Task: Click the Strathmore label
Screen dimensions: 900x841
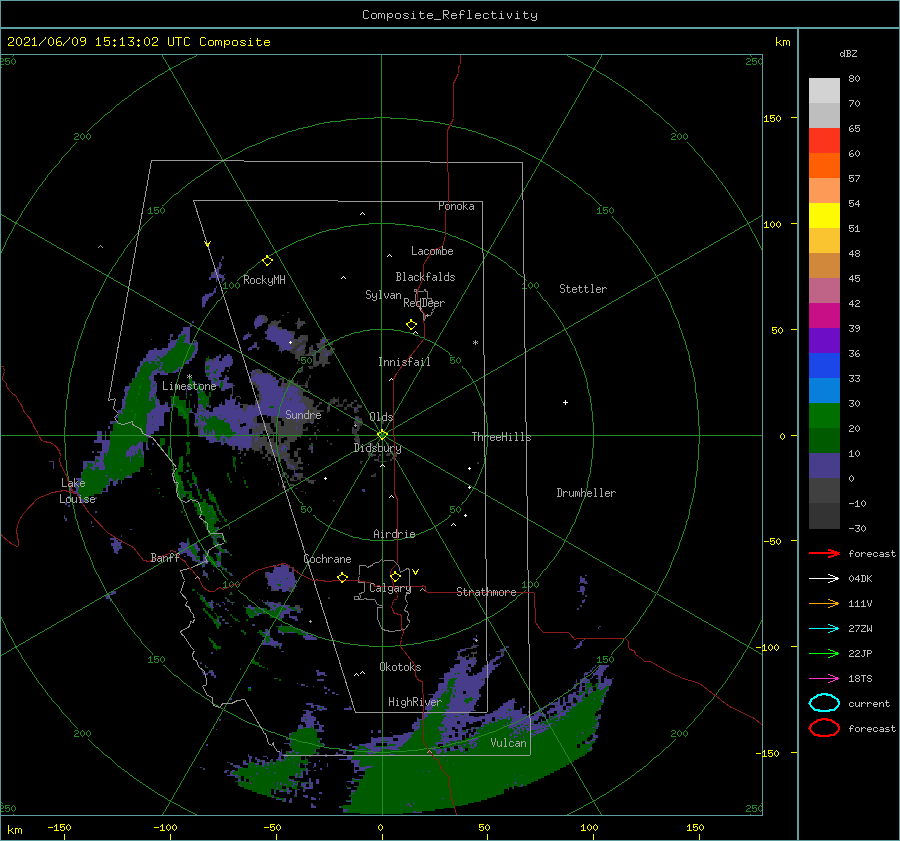Action: click(486, 592)
